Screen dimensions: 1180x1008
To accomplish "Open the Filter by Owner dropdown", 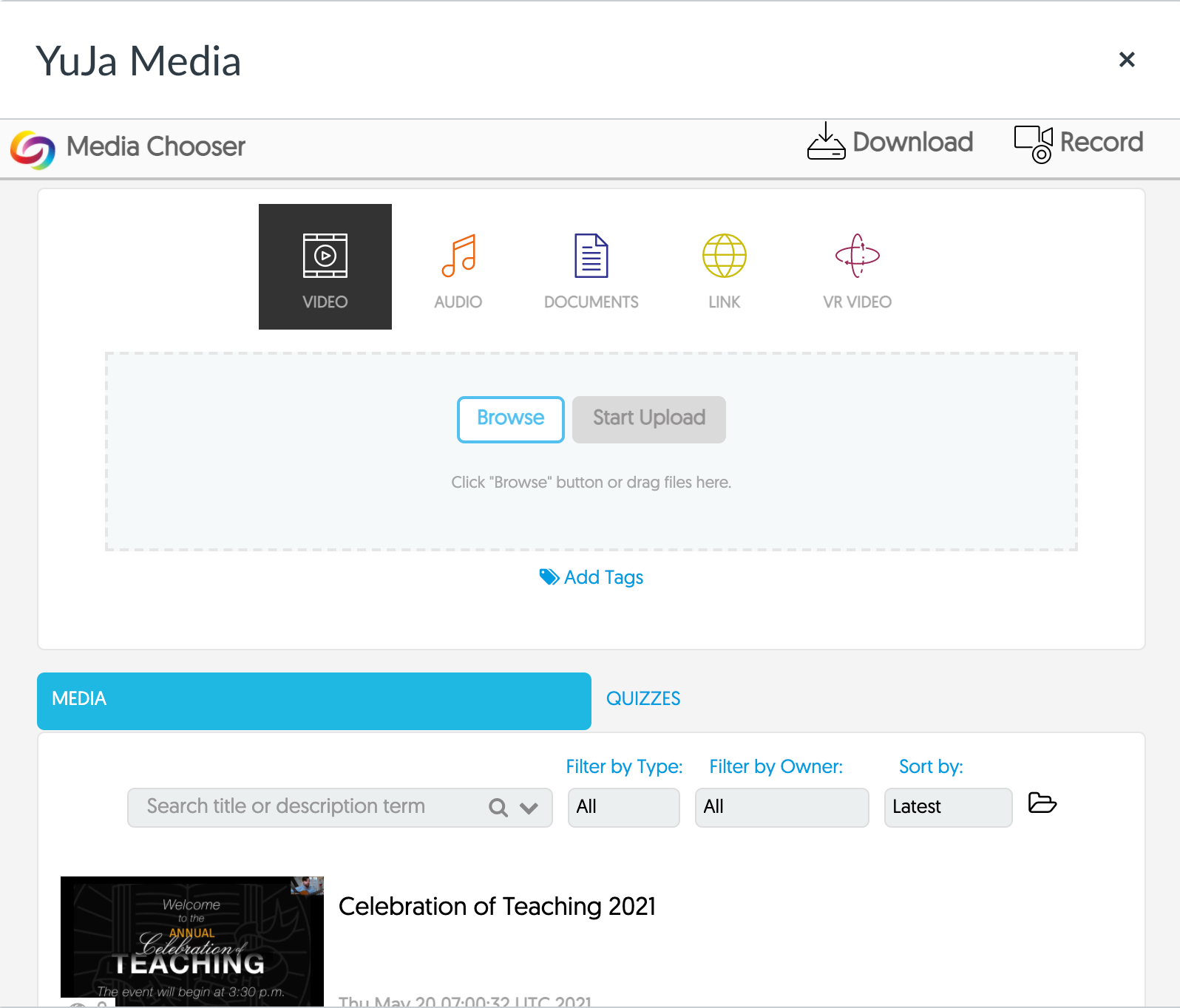I will (781, 807).
